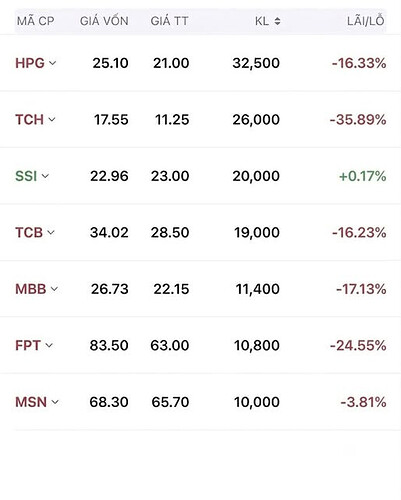Open the MBB chevron dropdown

[x=54, y=289]
